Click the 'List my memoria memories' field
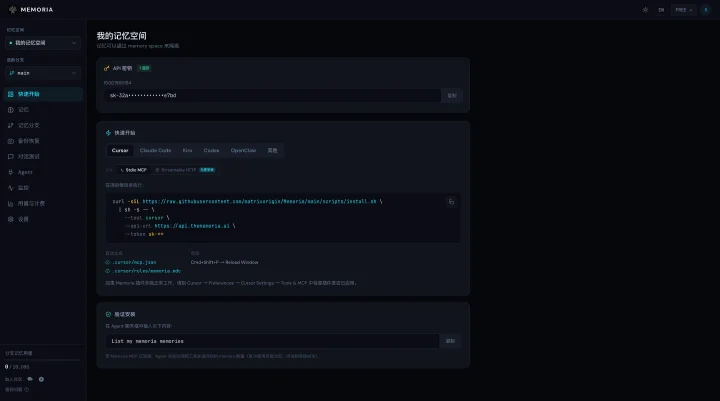This screenshot has height=401, width=720. pyautogui.click(x=272, y=341)
